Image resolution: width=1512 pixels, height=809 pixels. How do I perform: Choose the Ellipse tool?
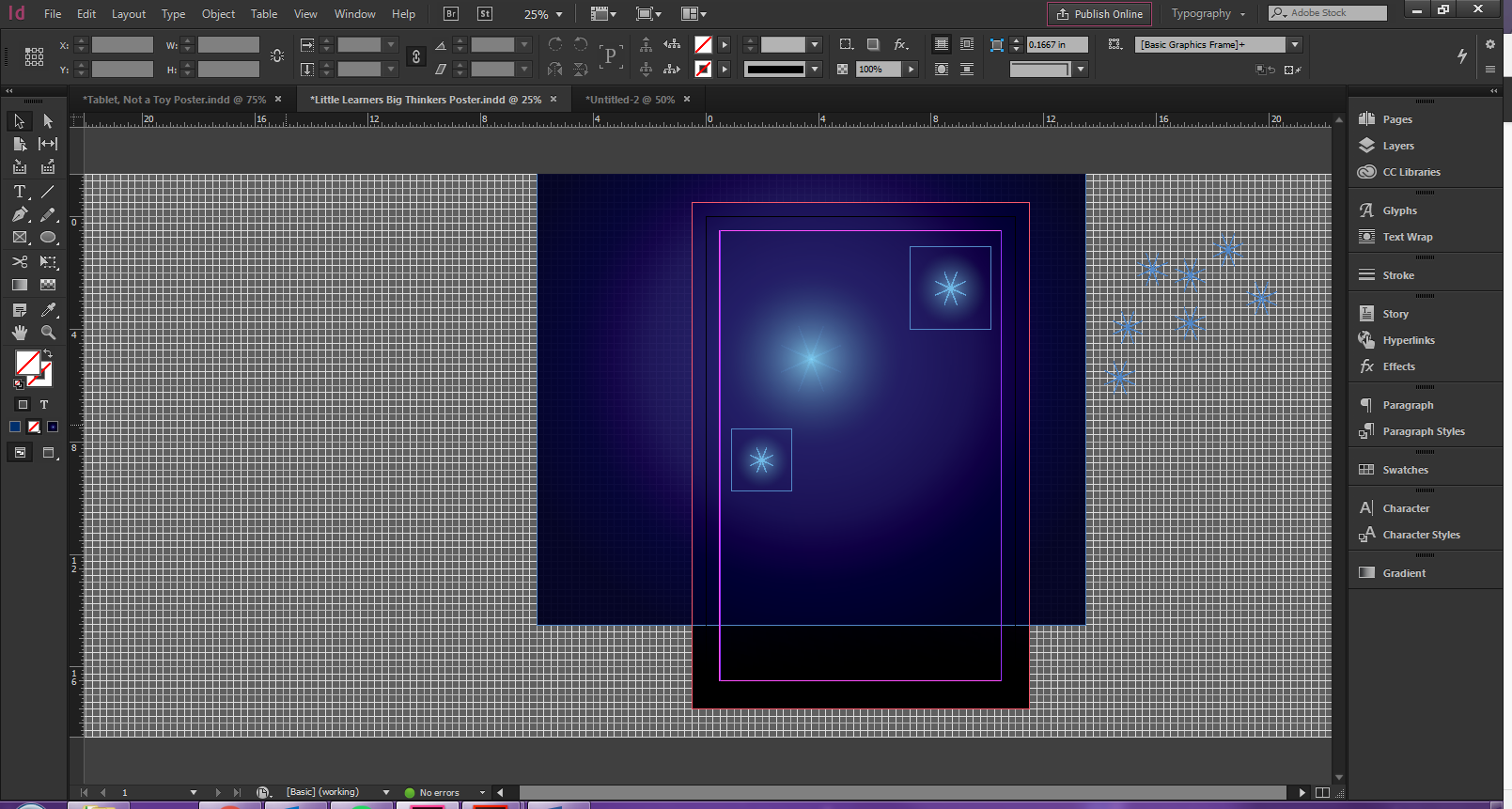[48, 238]
